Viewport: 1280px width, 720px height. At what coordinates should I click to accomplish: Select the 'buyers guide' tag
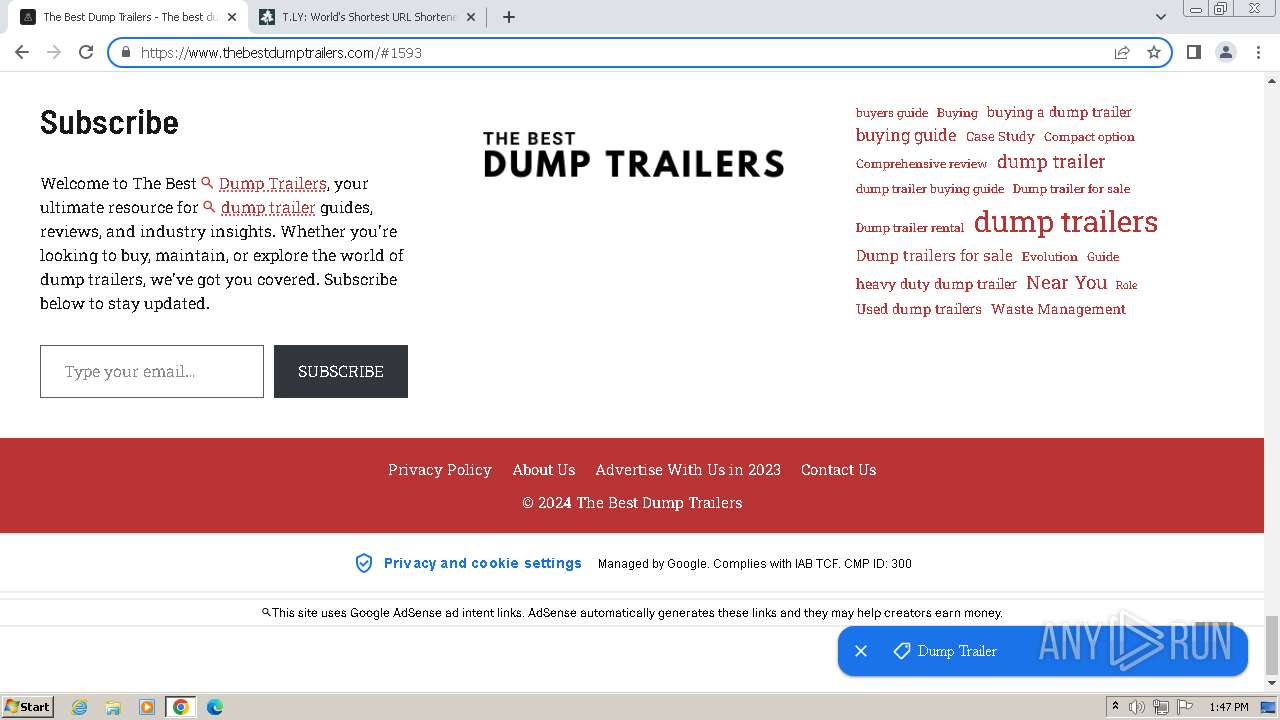click(x=892, y=113)
